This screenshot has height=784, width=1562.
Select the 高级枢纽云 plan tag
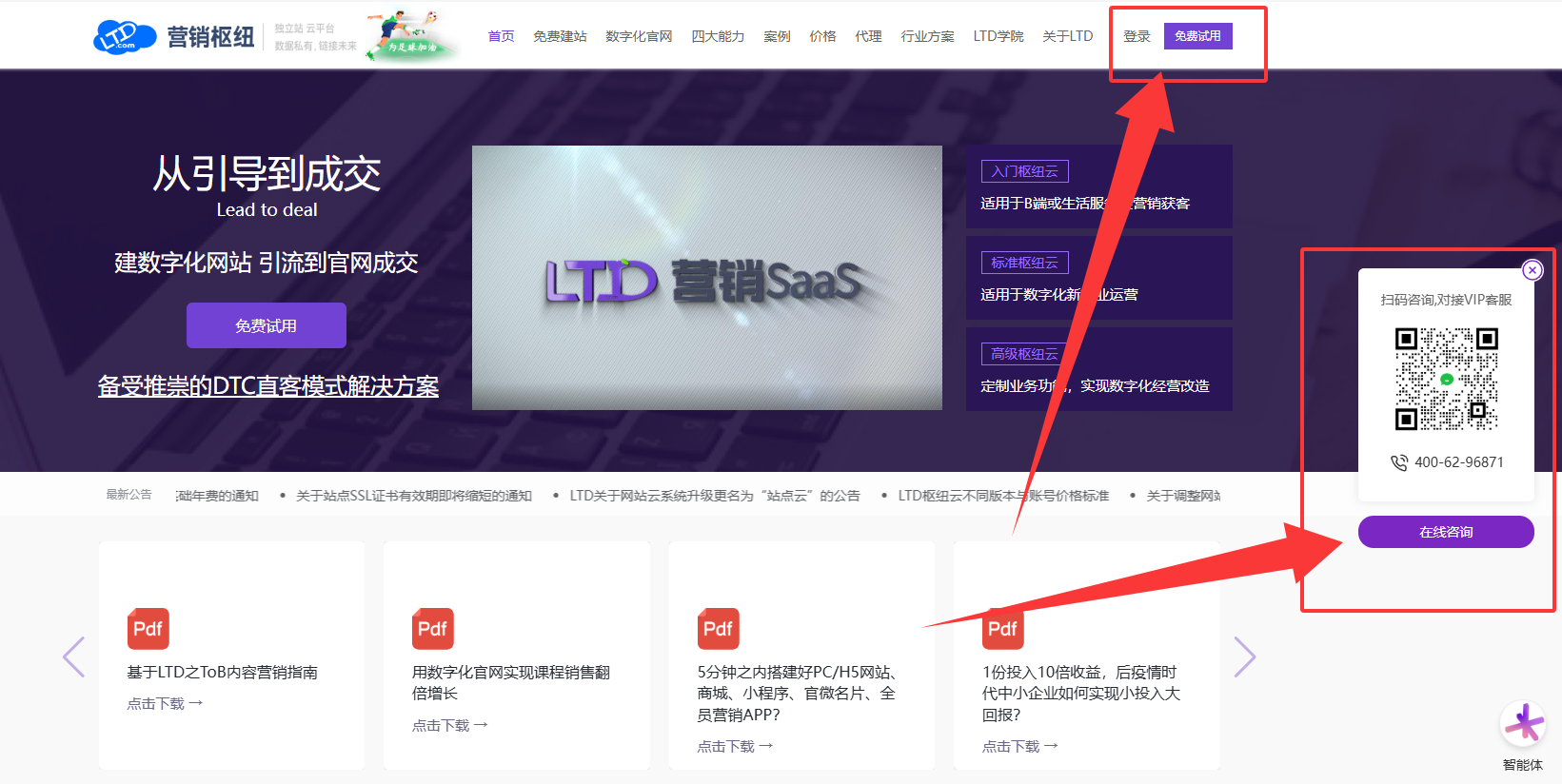click(x=1024, y=354)
